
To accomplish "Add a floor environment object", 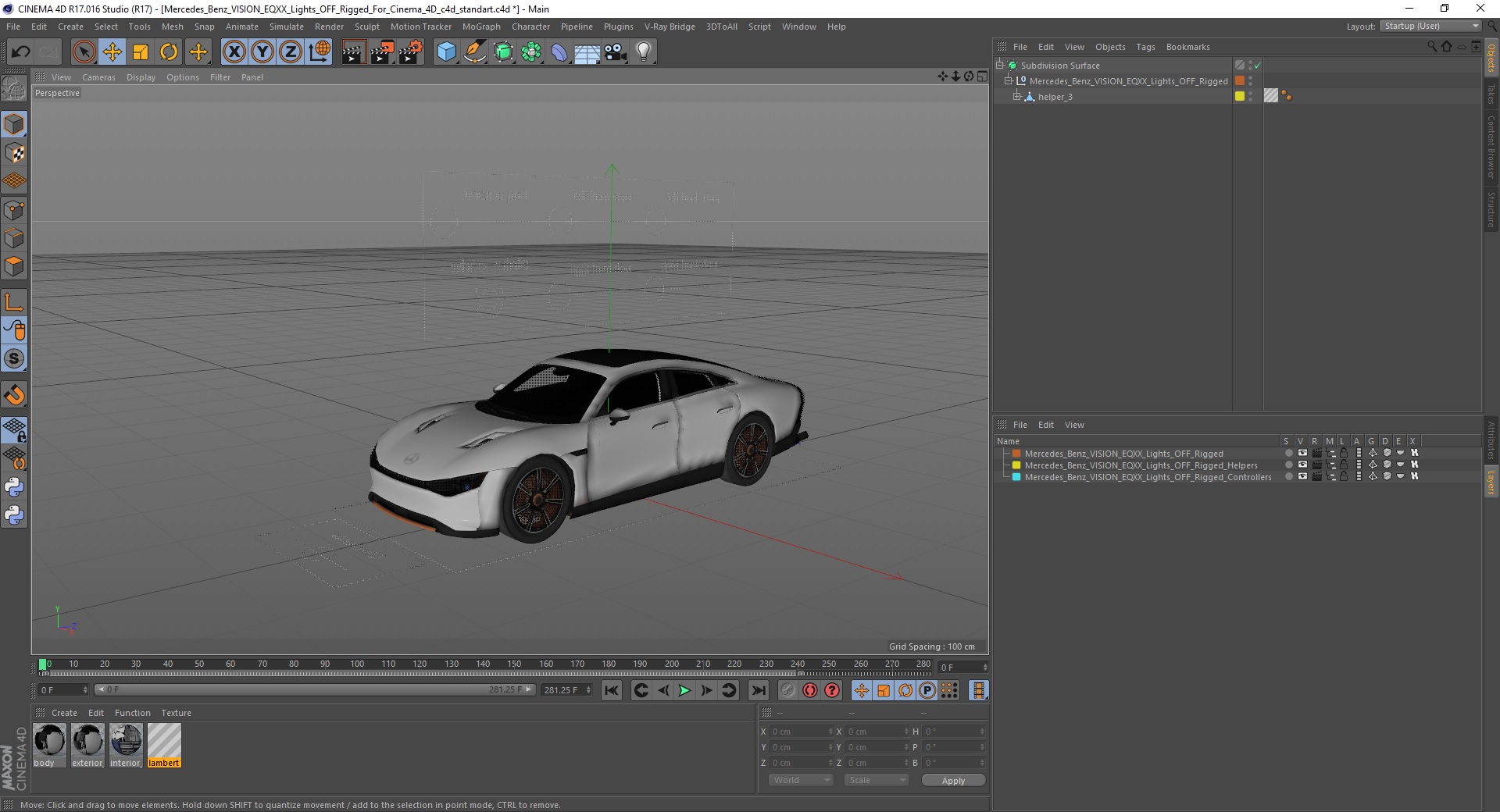I will coord(587,52).
